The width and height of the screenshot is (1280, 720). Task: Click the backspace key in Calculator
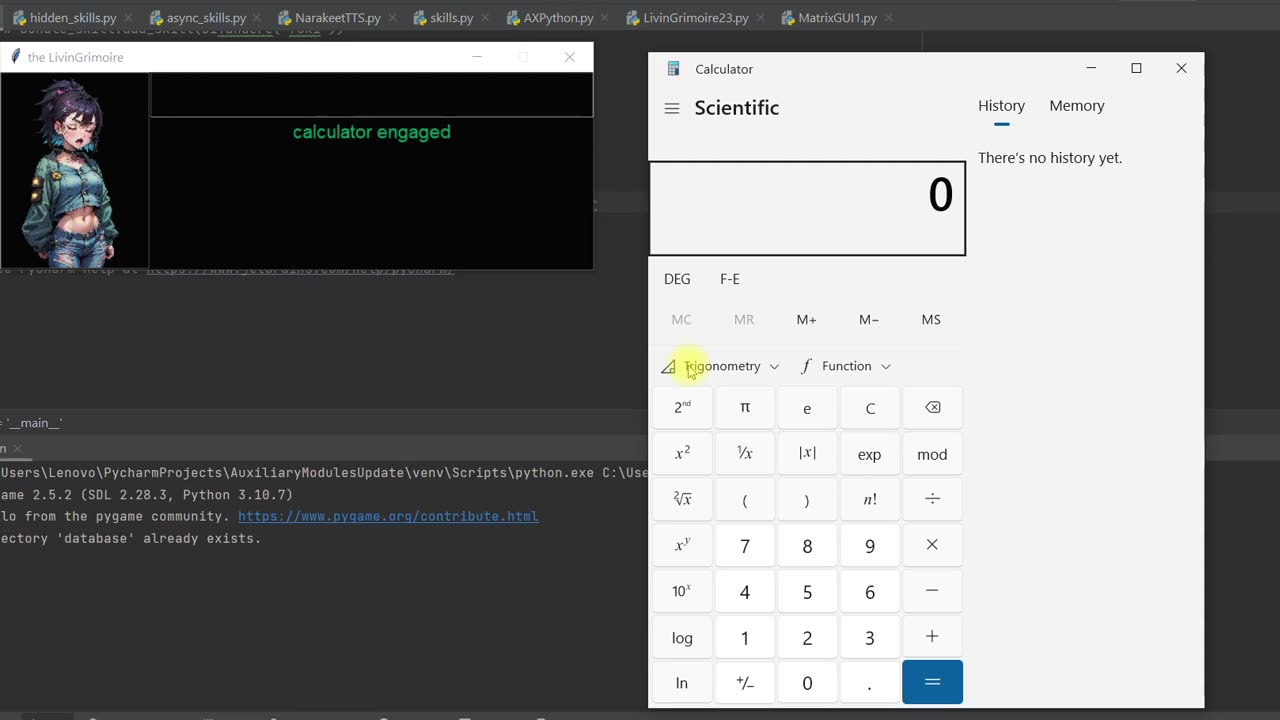tap(932, 408)
